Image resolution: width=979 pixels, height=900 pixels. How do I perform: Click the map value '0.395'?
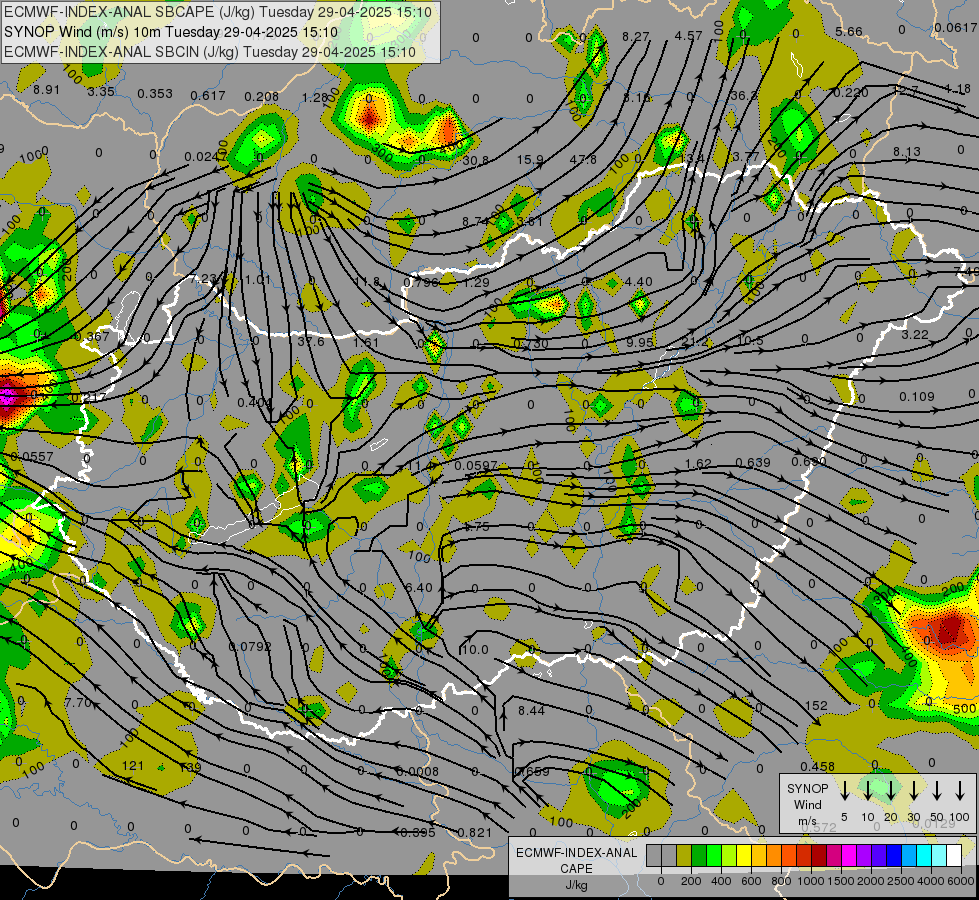[417, 832]
